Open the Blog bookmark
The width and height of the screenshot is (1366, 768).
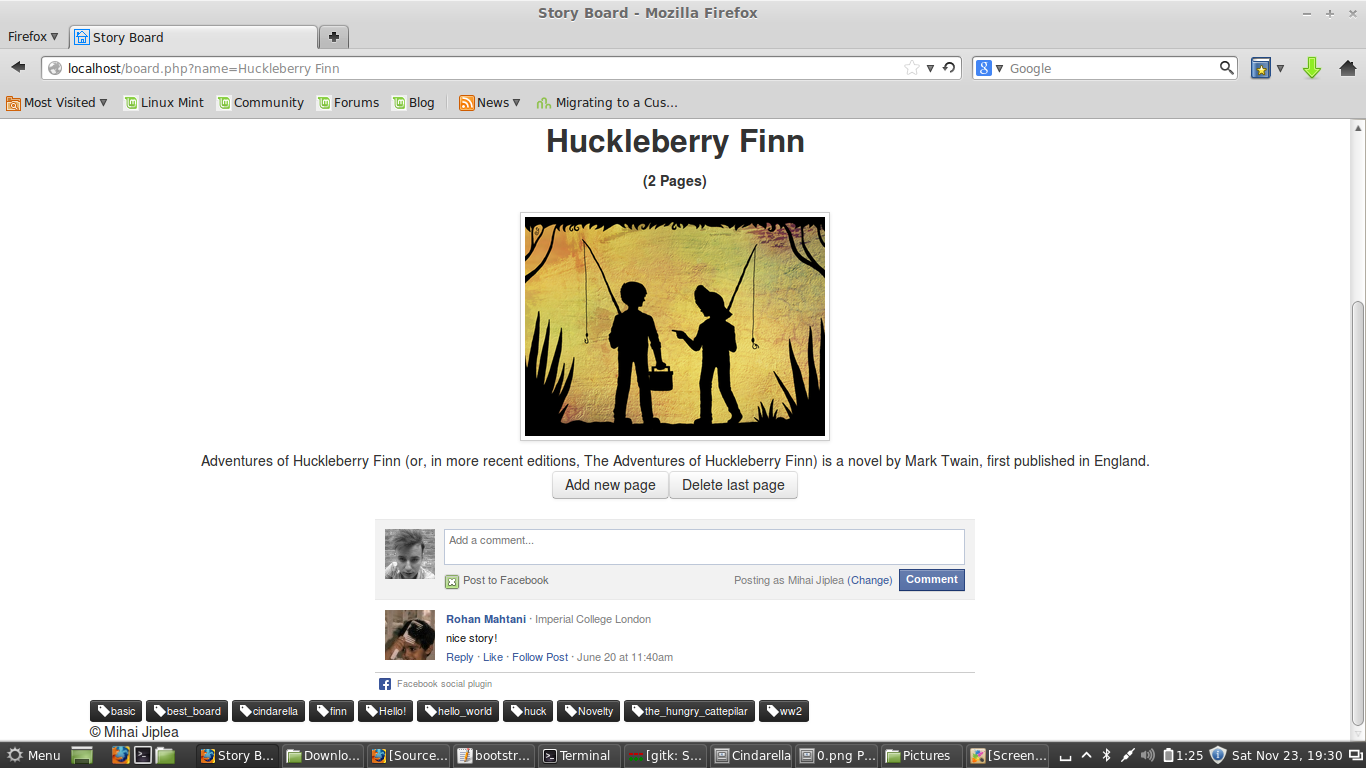[414, 102]
